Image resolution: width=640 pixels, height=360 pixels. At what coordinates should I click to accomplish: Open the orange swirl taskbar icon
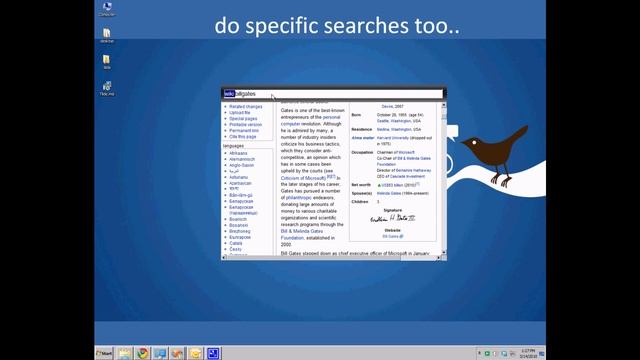tap(178, 353)
